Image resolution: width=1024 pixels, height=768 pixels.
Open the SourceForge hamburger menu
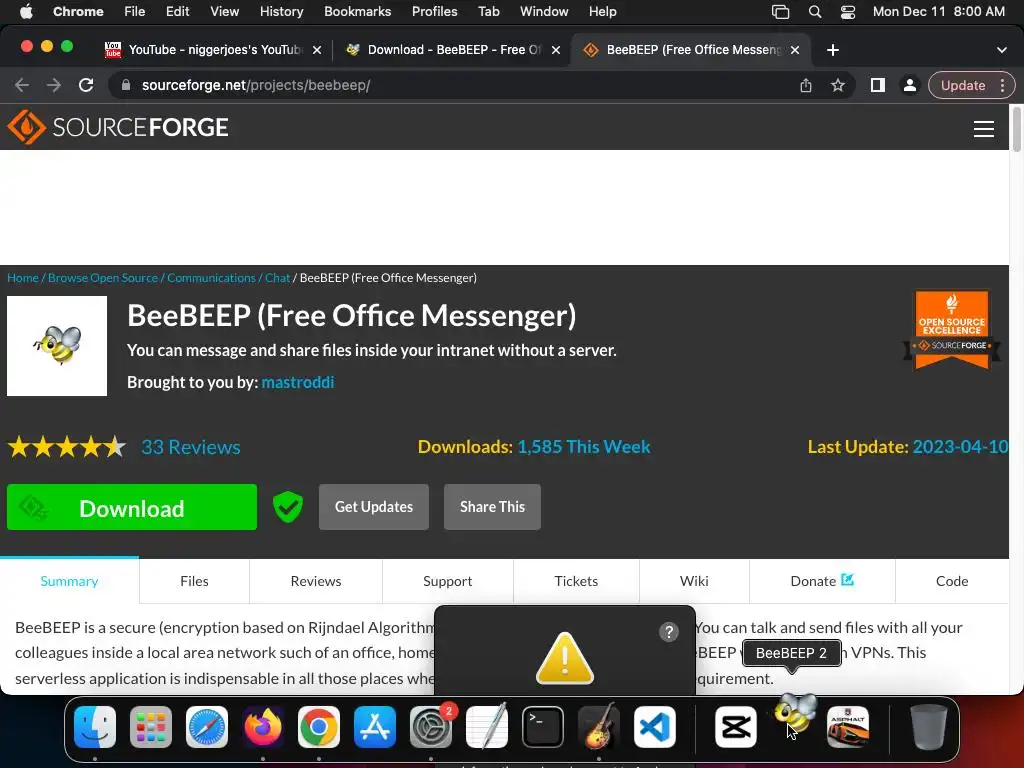[984, 129]
